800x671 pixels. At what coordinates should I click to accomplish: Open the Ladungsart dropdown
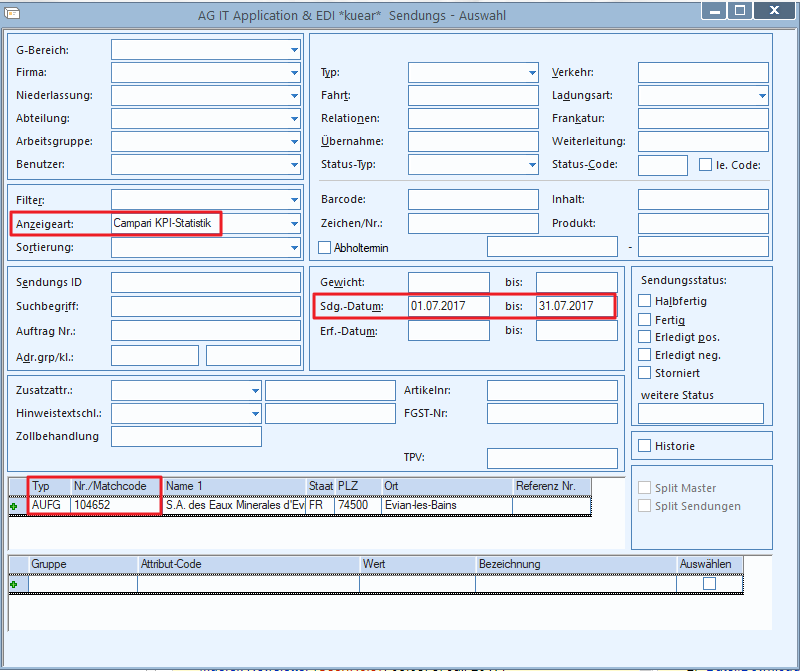762,95
